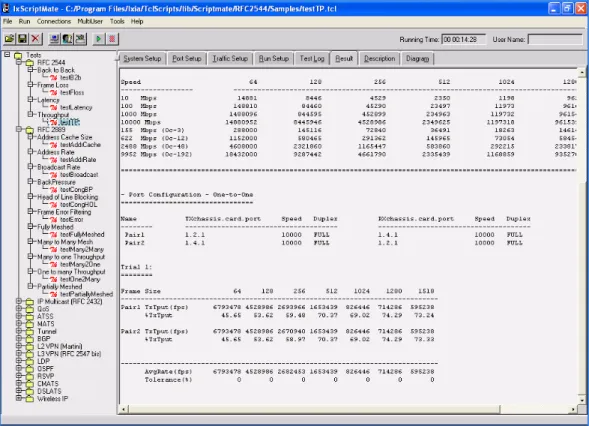Expand the IP Multicast (RFC 2432) node
Image resolution: width=589 pixels, height=426 pixels.
(x=19, y=301)
